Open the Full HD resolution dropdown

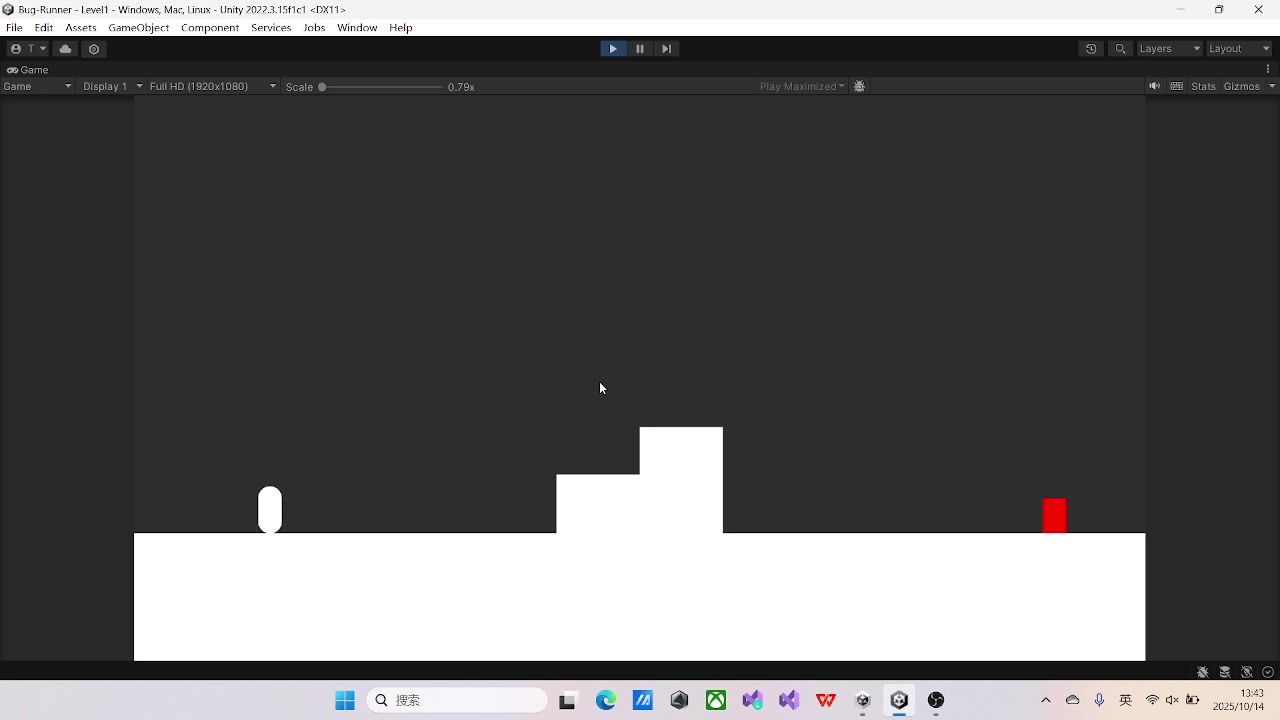(212, 87)
